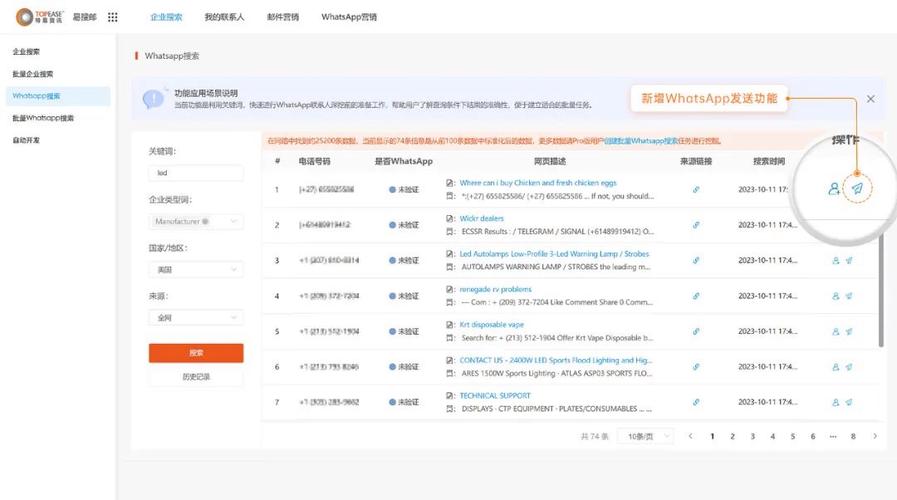
Task: Go to page 3
Action: [752, 436]
